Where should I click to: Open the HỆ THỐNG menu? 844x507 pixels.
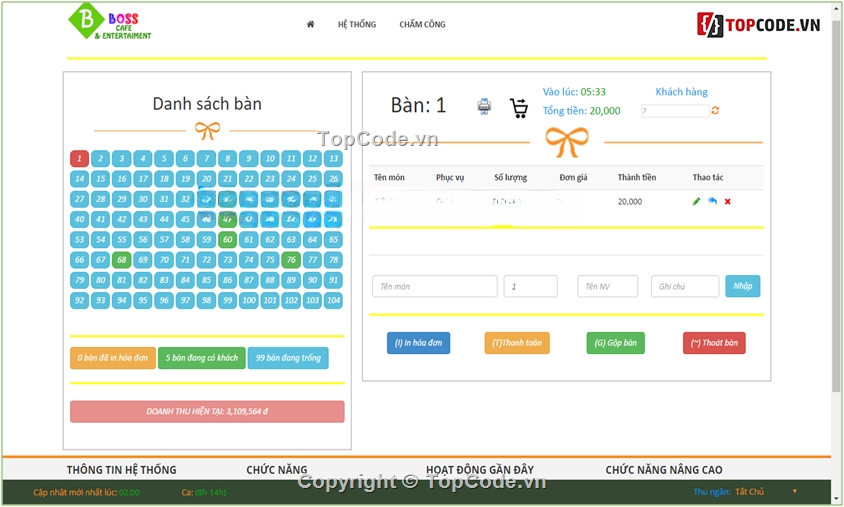click(x=357, y=24)
